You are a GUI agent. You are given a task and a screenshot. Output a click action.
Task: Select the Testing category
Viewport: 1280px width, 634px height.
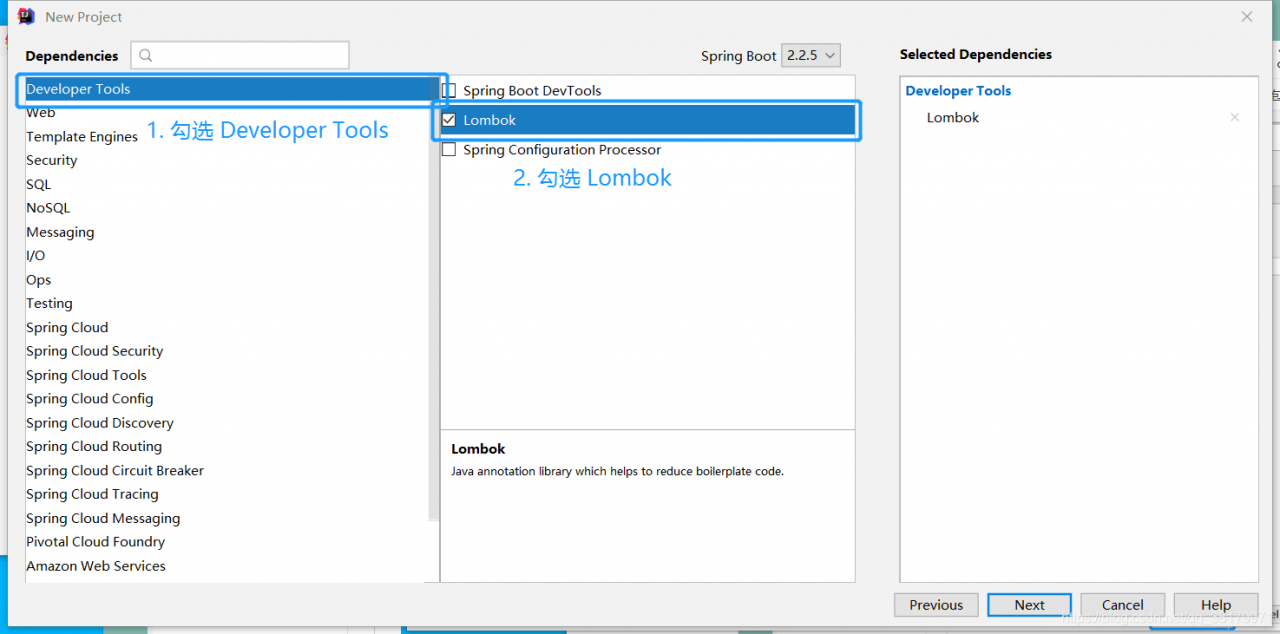(49, 303)
